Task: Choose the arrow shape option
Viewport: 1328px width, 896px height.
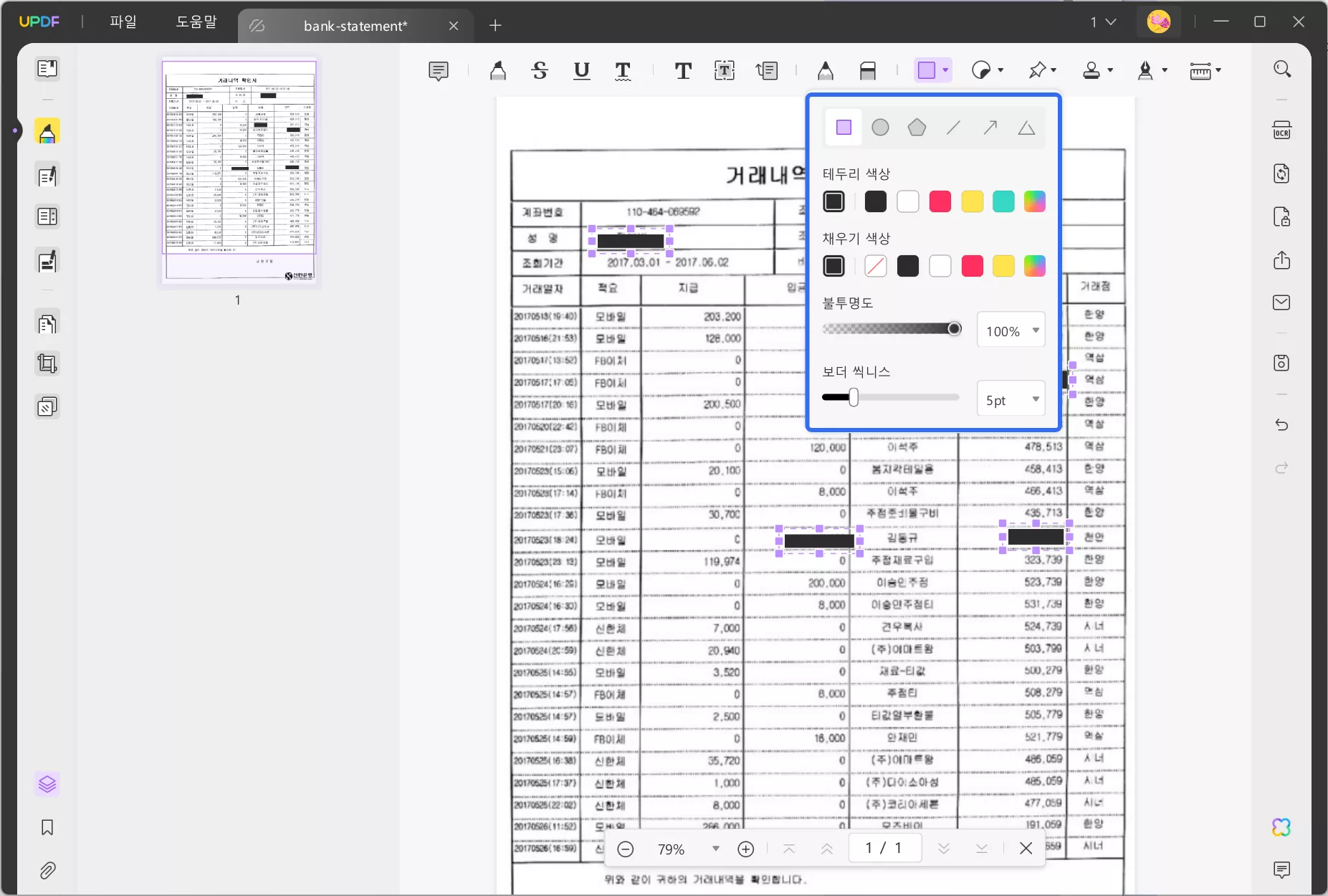Action: point(990,128)
